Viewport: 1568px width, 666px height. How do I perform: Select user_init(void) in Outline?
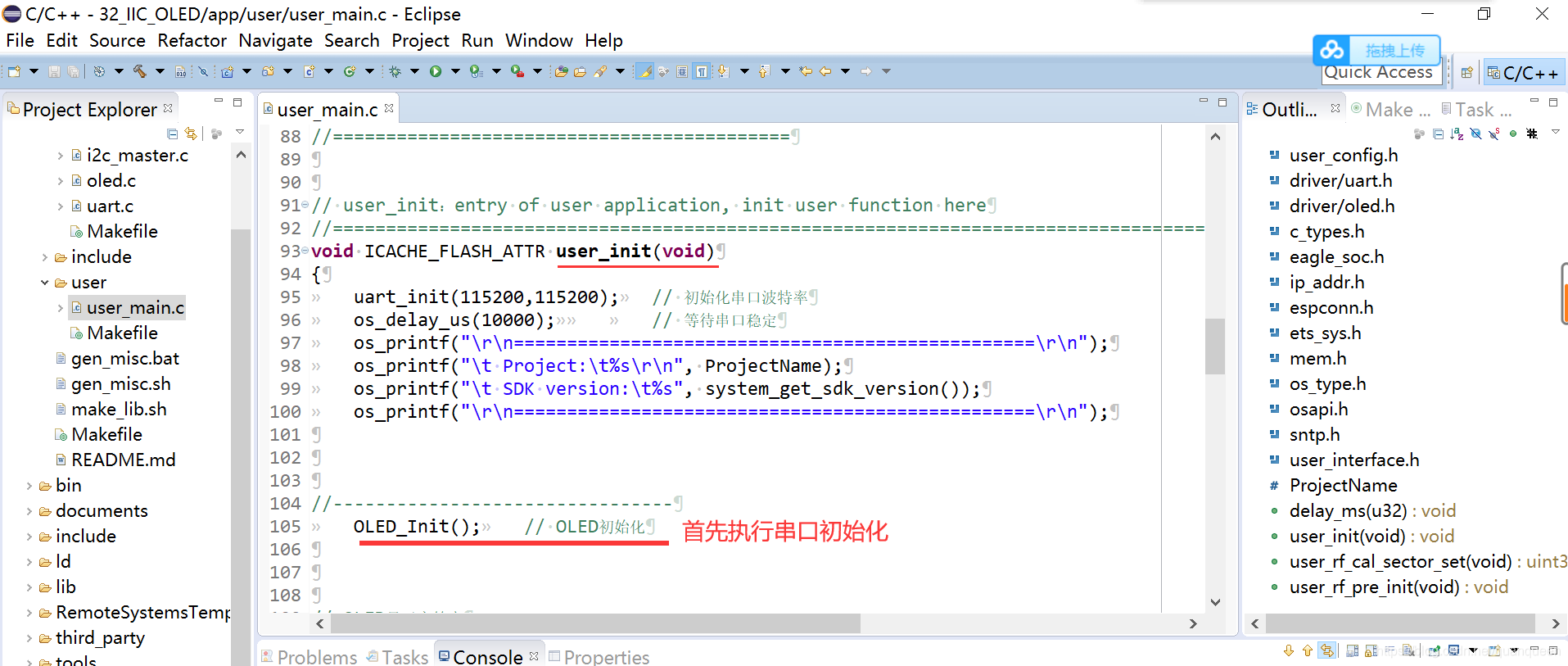click(1371, 536)
